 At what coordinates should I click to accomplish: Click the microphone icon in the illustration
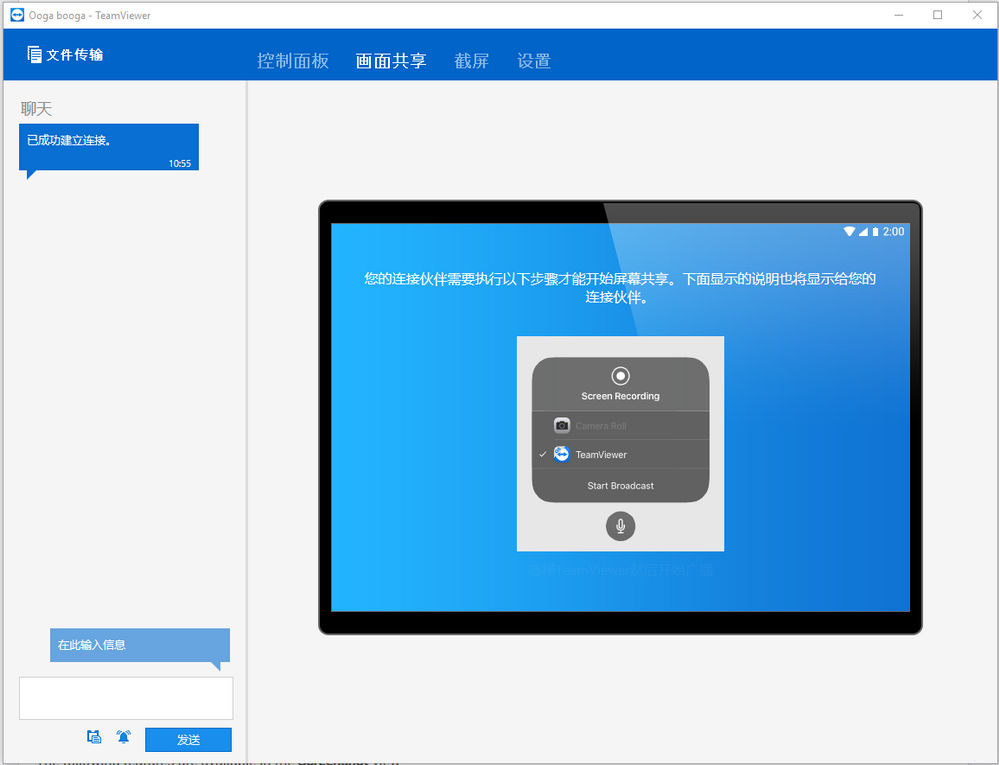coord(620,526)
